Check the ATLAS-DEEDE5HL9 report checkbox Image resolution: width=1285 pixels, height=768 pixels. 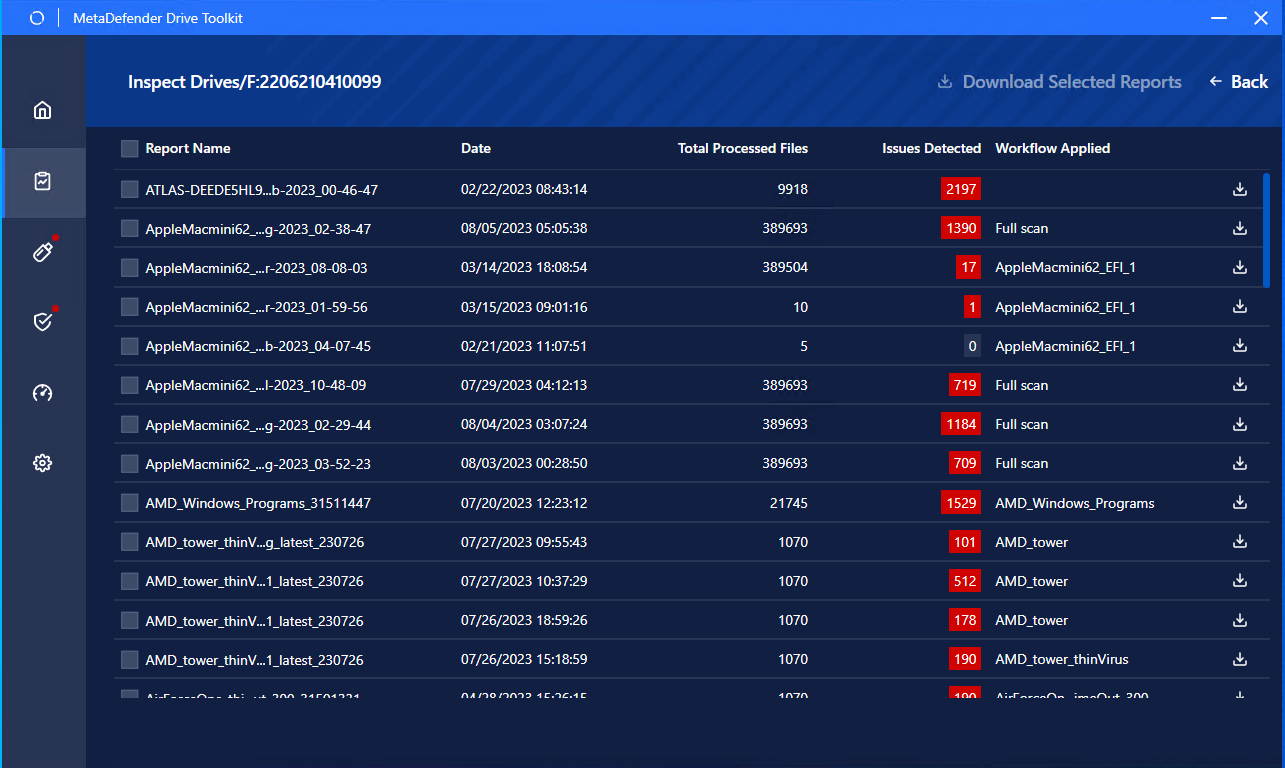click(129, 189)
